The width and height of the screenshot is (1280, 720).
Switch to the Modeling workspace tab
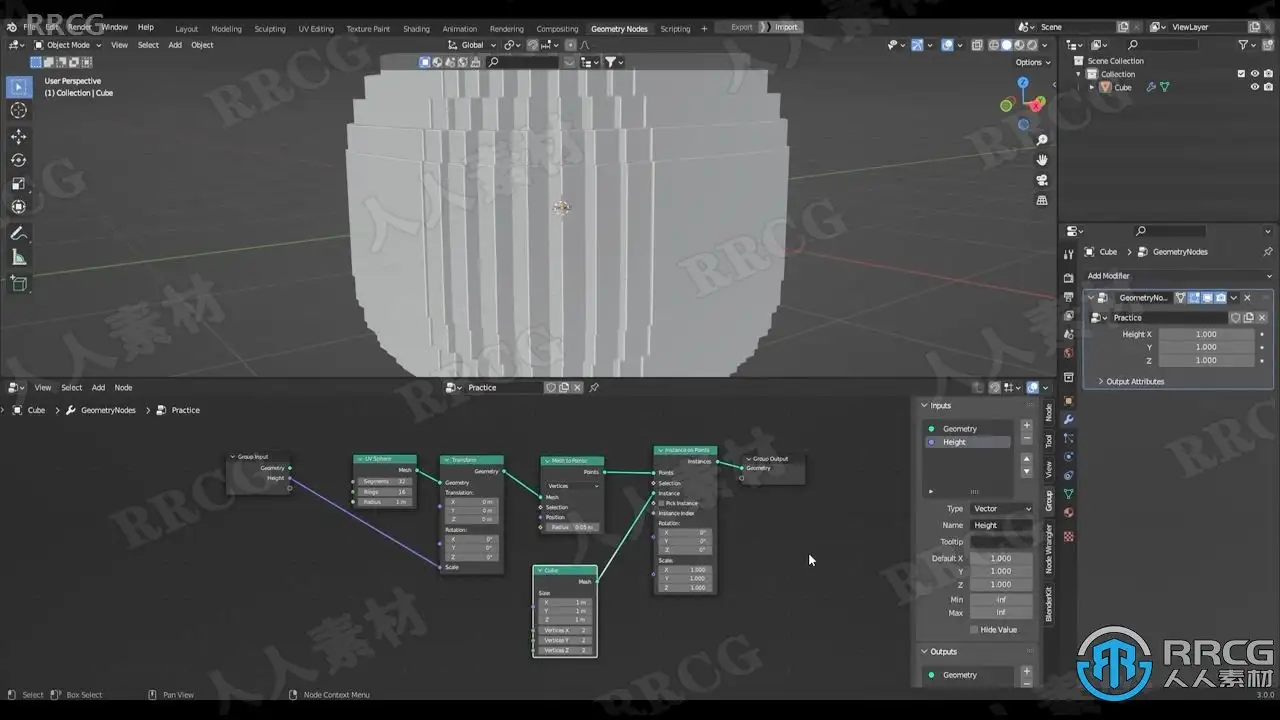point(226,29)
